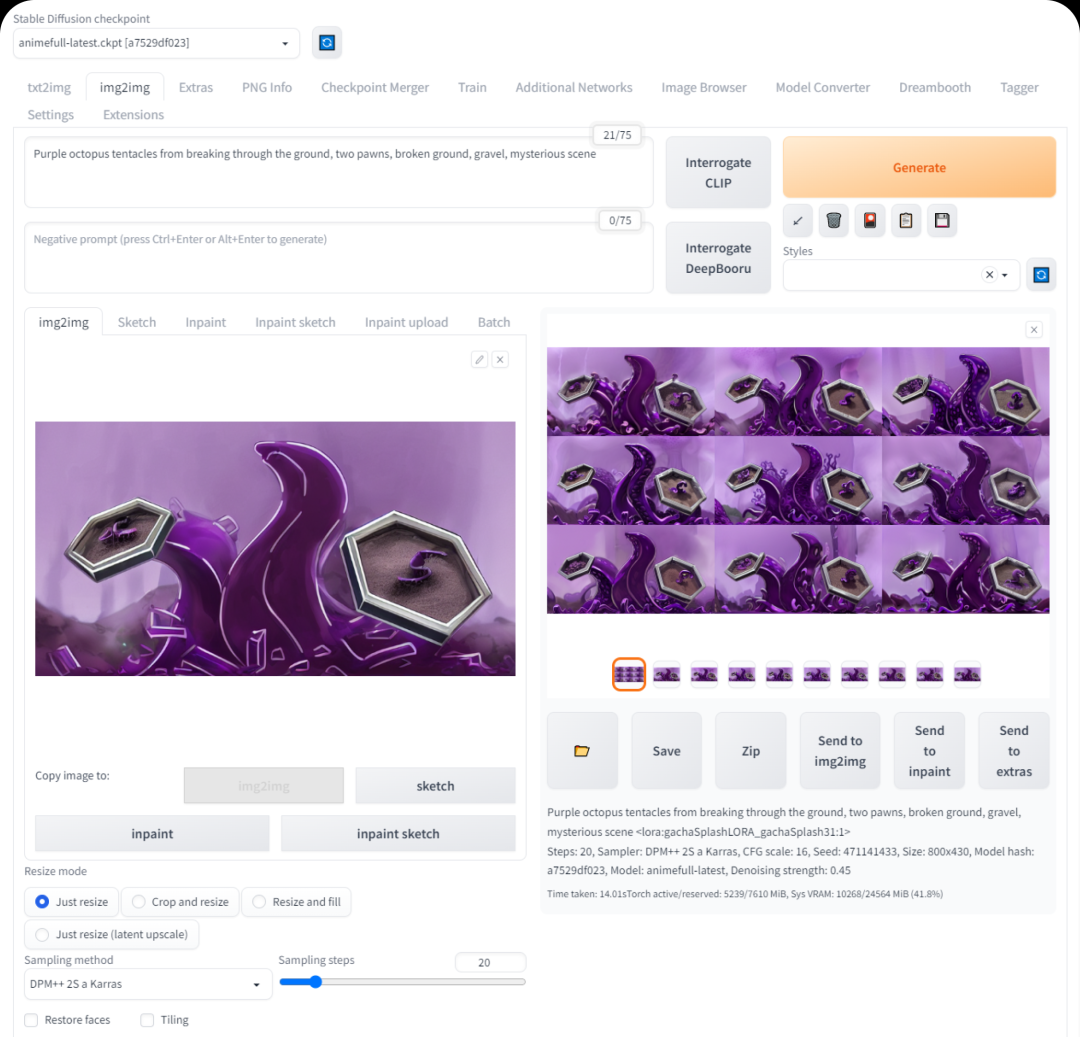Click the arrow icon to read generation parameters
The width and height of the screenshot is (1080, 1037).
click(x=797, y=220)
